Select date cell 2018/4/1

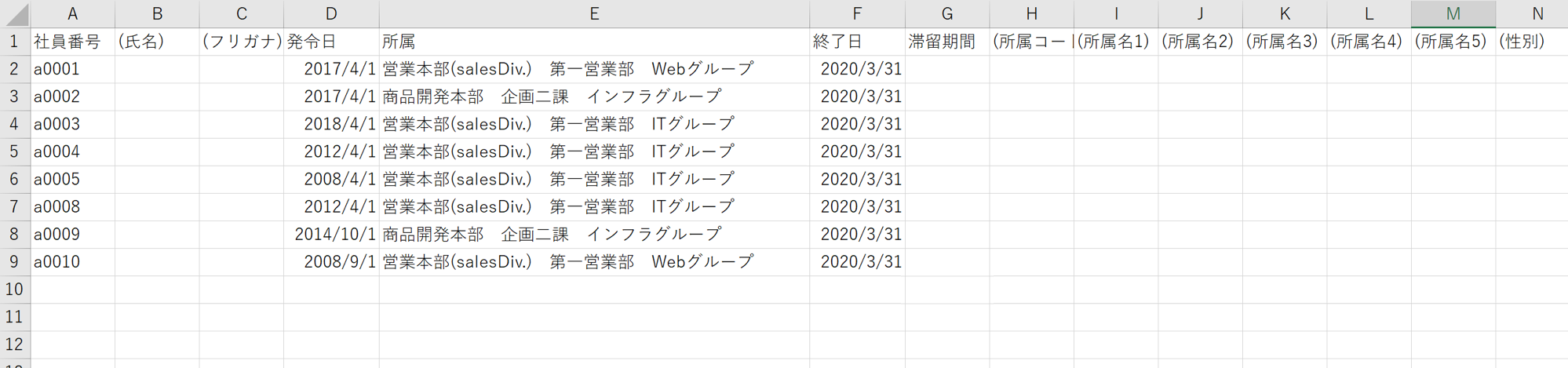330,124
